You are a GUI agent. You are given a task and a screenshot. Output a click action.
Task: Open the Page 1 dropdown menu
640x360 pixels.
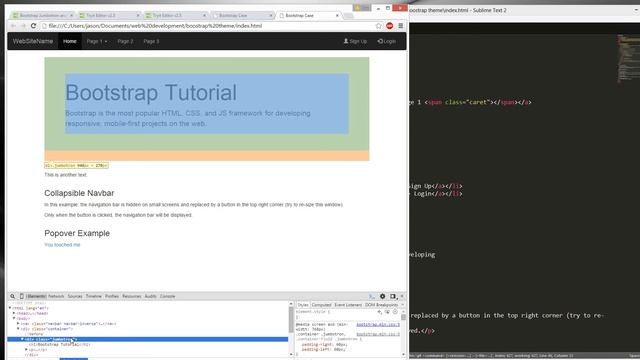coord(97,41)
